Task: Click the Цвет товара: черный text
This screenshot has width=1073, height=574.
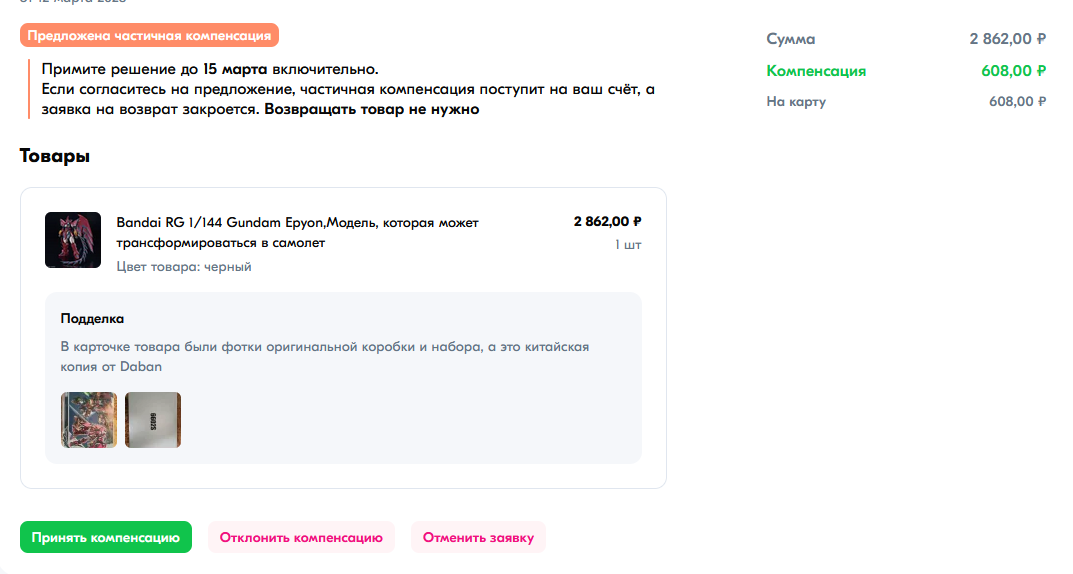Action: [184, 267]
